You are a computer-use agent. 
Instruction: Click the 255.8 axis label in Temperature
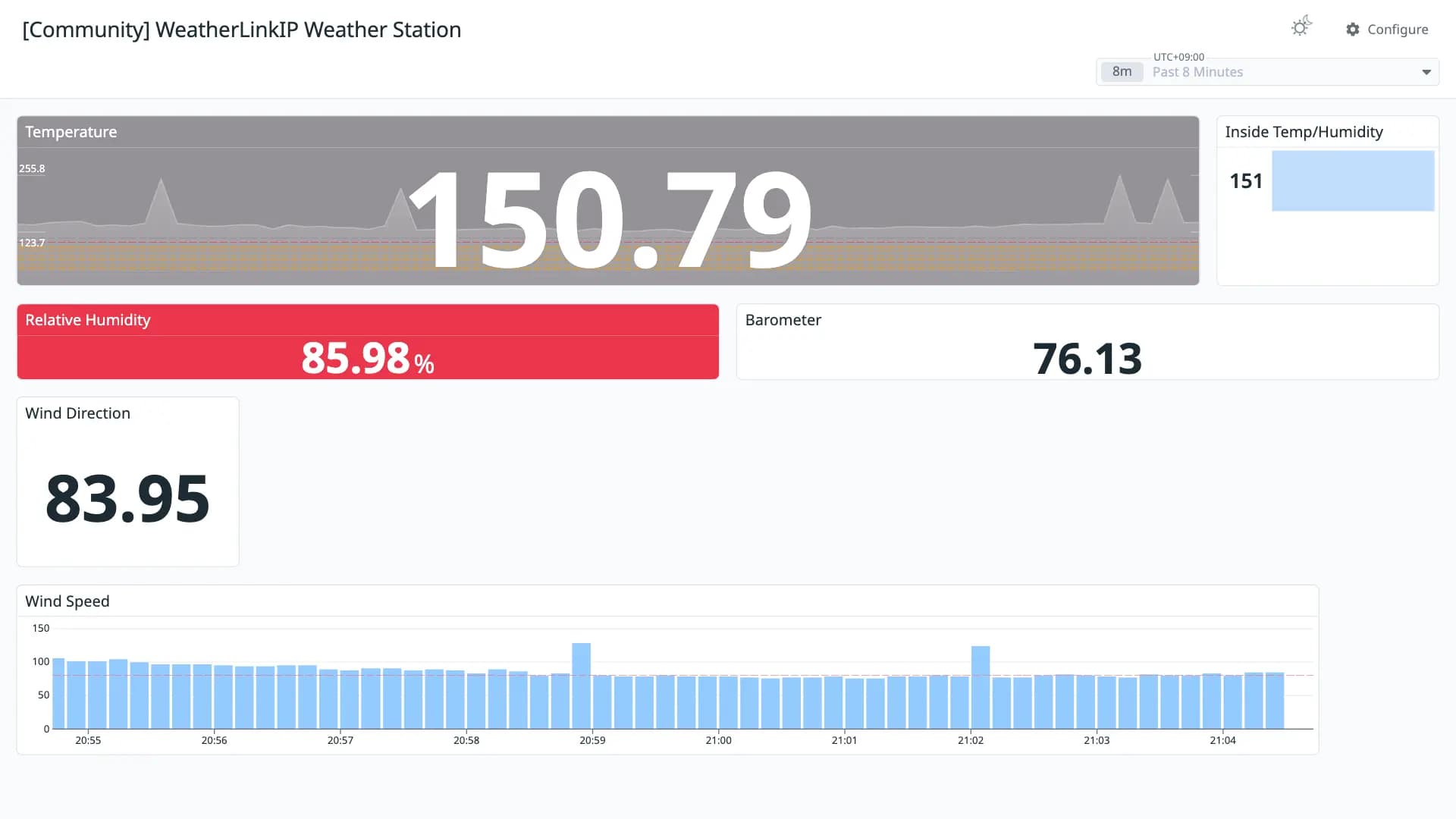(32, 168)
